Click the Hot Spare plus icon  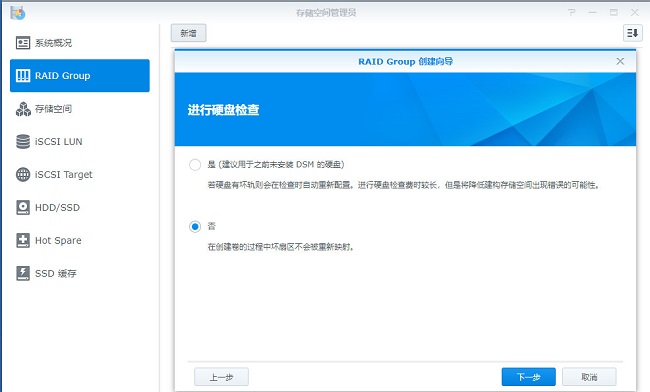click(x=23, y=240)
